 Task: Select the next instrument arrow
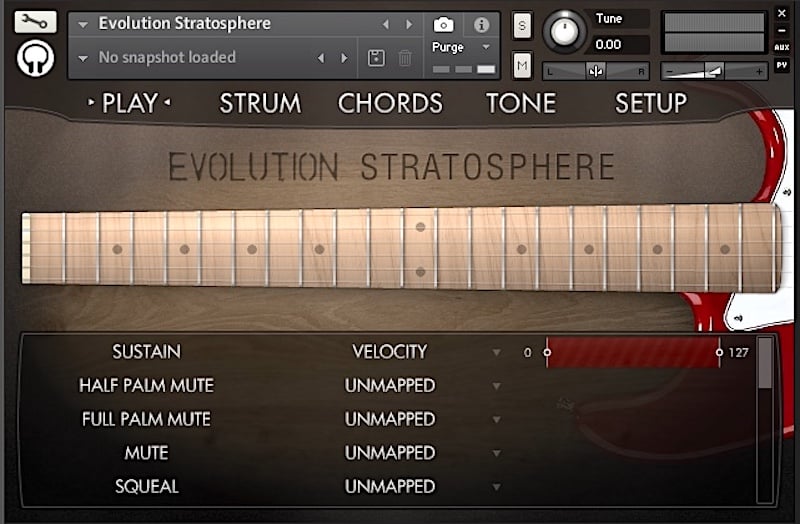coord(409,24)
